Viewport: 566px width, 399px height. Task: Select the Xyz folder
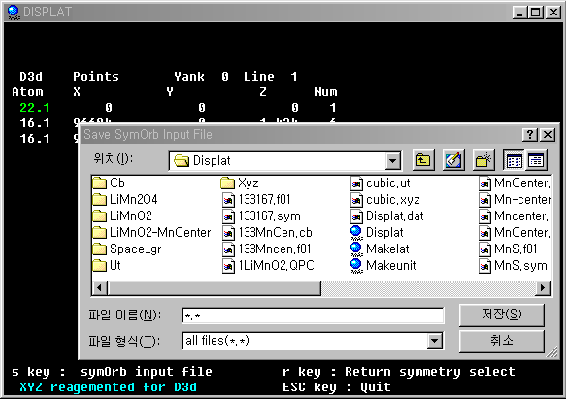pyautogui.click(x=239, y=183)
